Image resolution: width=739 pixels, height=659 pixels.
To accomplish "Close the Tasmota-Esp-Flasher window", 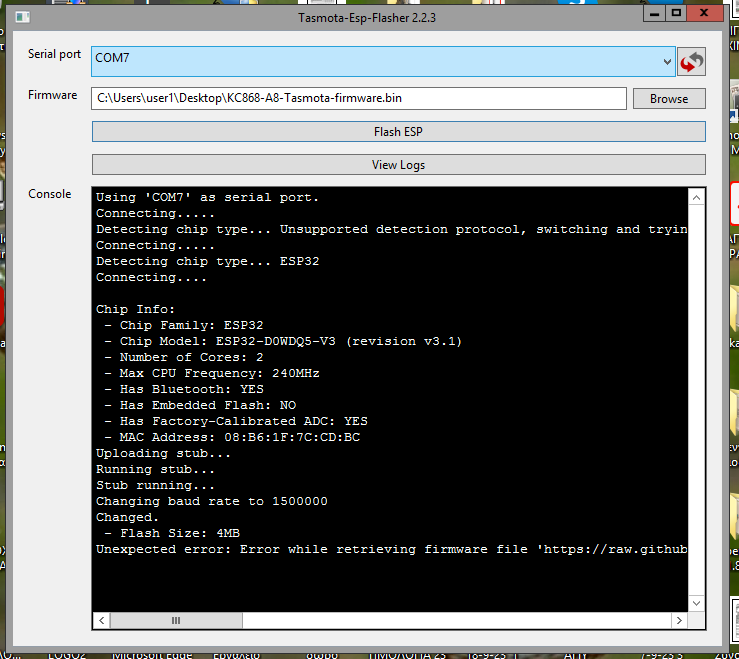I will 708,14.
